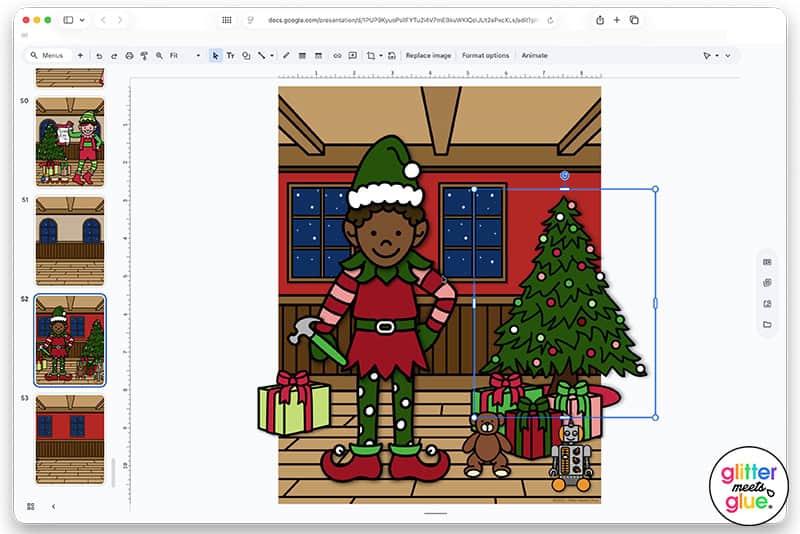Image resolution: width=800 pixels, height=534 pixels.
Task: Open the Menus search box
Action: click(47, 55)
